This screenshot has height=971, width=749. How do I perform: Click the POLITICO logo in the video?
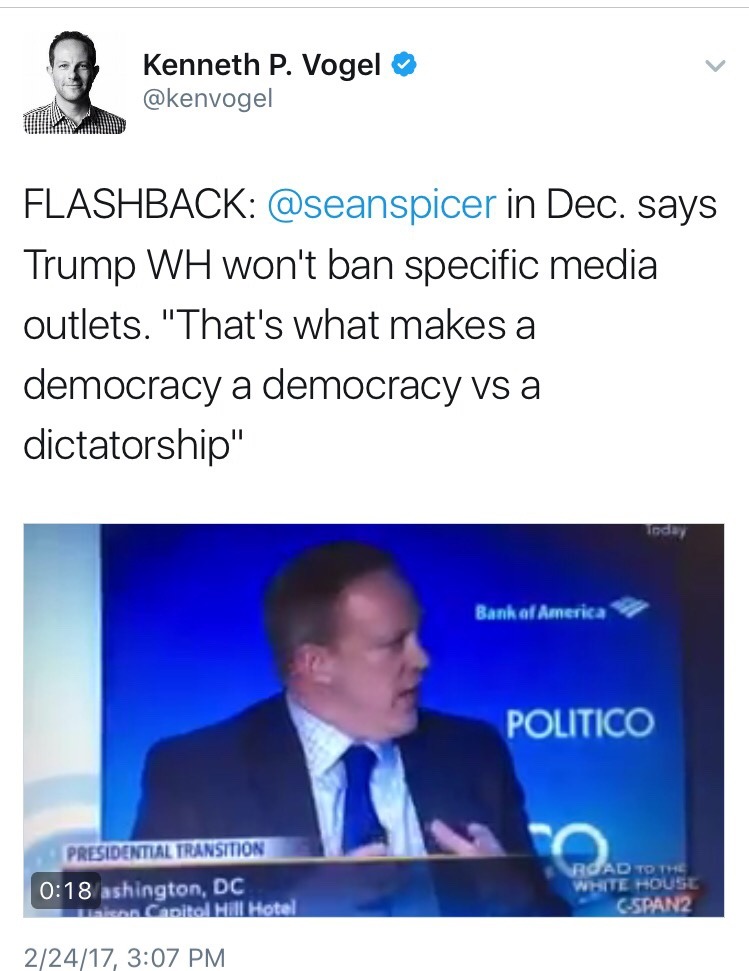[580, 723]
